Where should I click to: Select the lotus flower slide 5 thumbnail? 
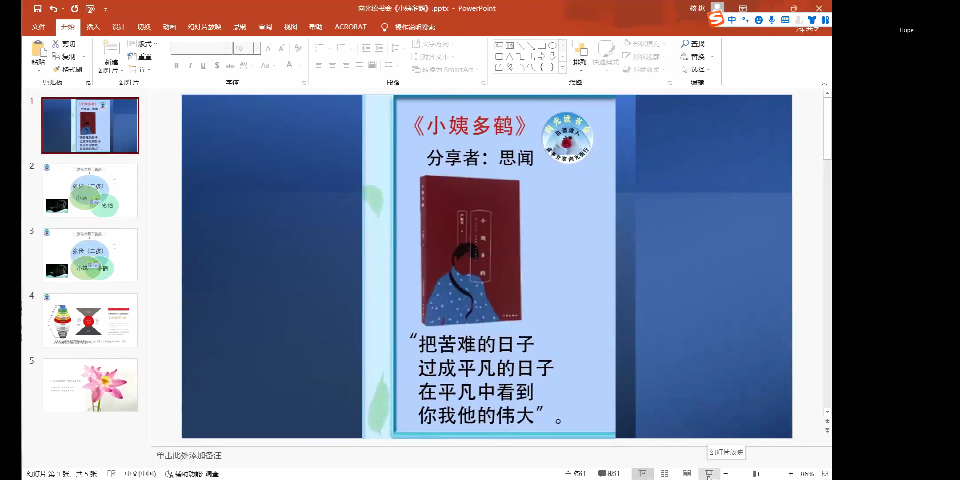point(90,385)
